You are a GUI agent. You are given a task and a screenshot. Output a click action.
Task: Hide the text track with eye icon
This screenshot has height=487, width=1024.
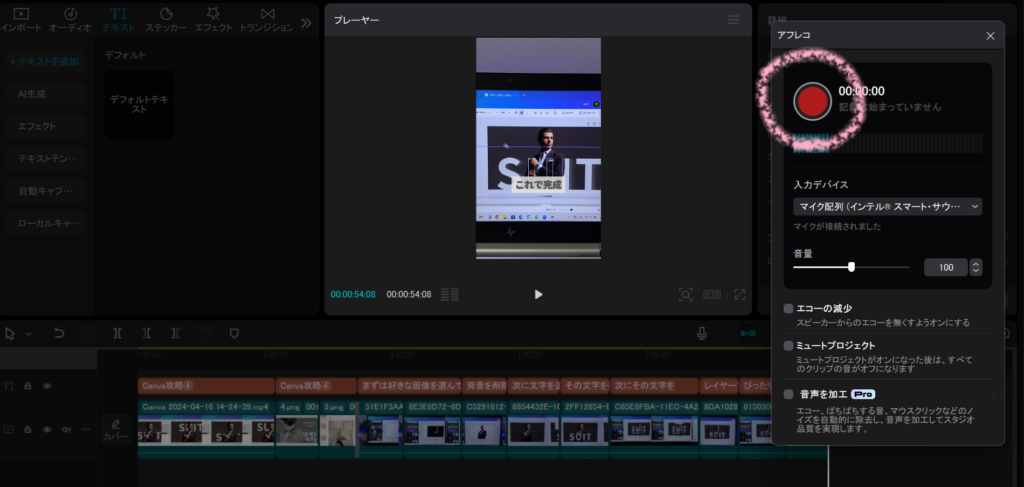click(47, 386)
